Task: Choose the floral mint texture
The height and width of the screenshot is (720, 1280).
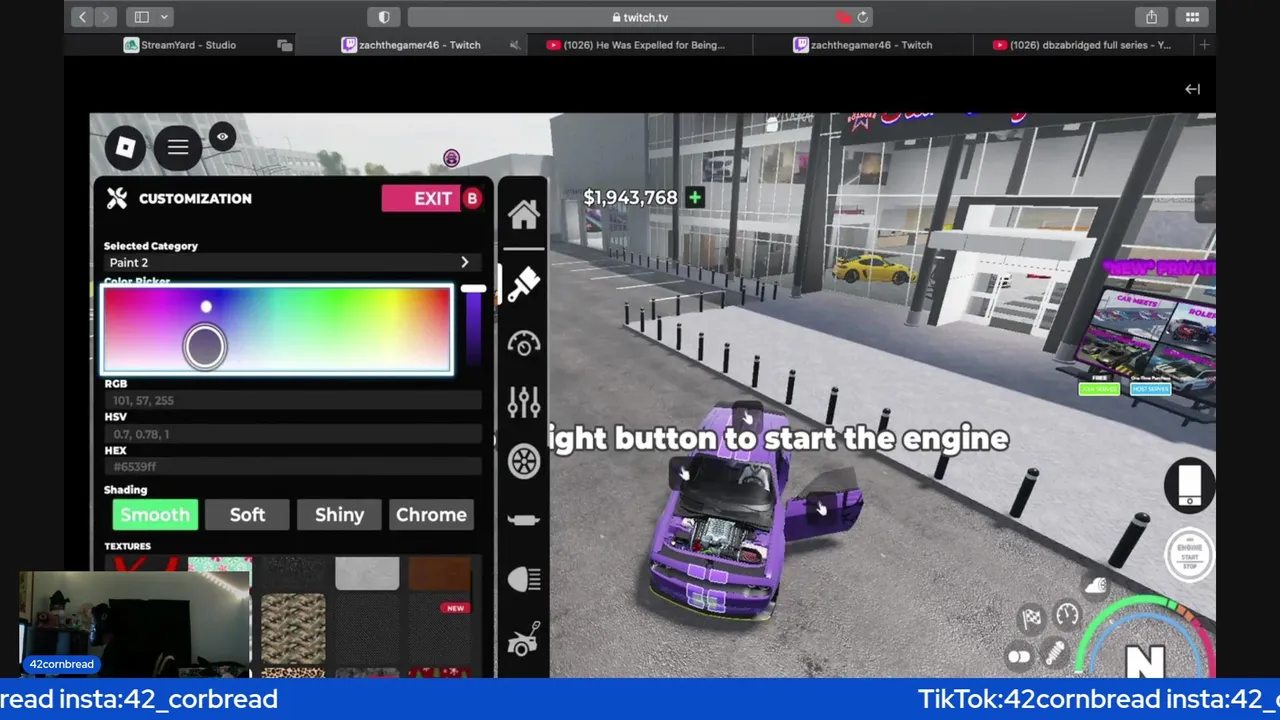Action: 220,565
